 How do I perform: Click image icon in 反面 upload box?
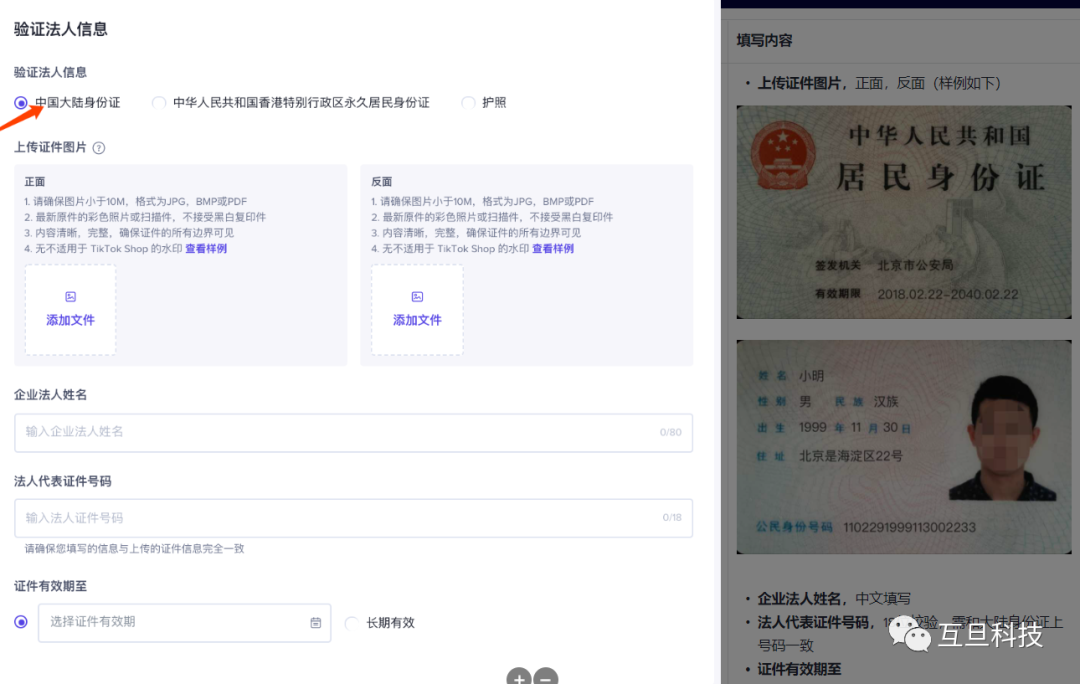[x=417, y=297]
